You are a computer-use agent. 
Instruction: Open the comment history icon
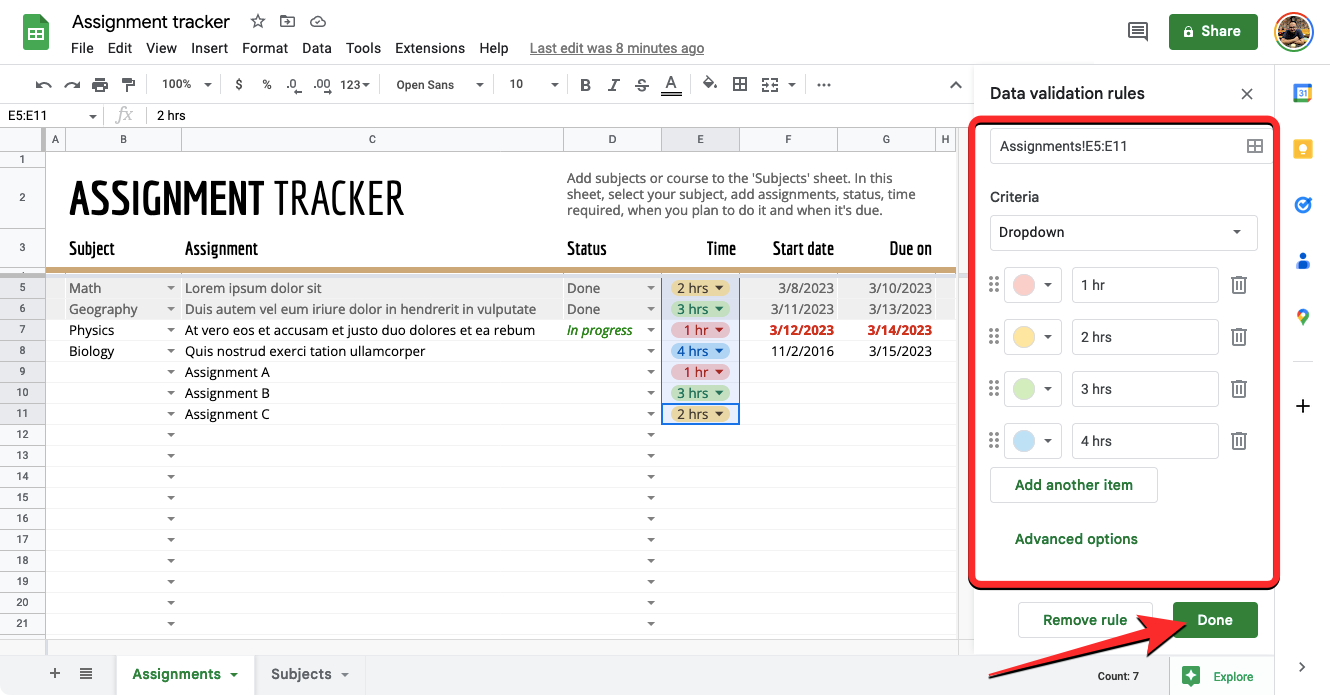pos(1138,32)
